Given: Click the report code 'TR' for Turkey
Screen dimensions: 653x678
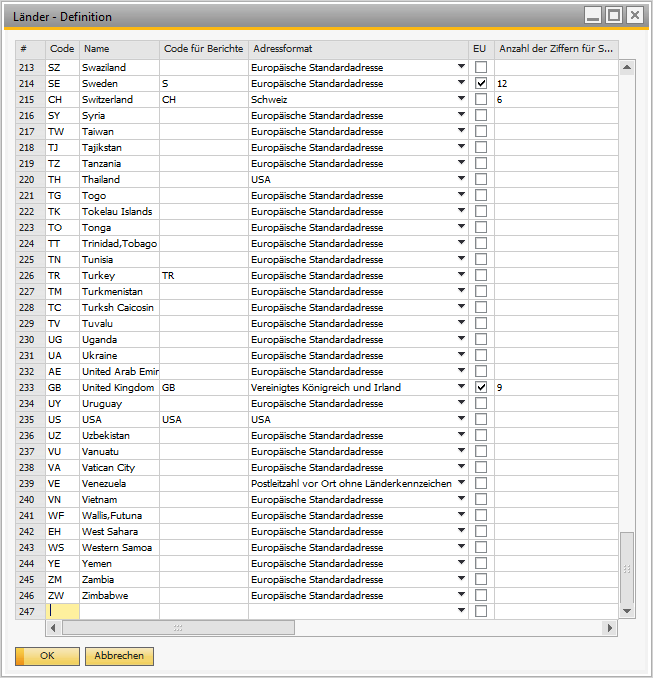Looking at the screenshot, I should (x=204, y=275).
